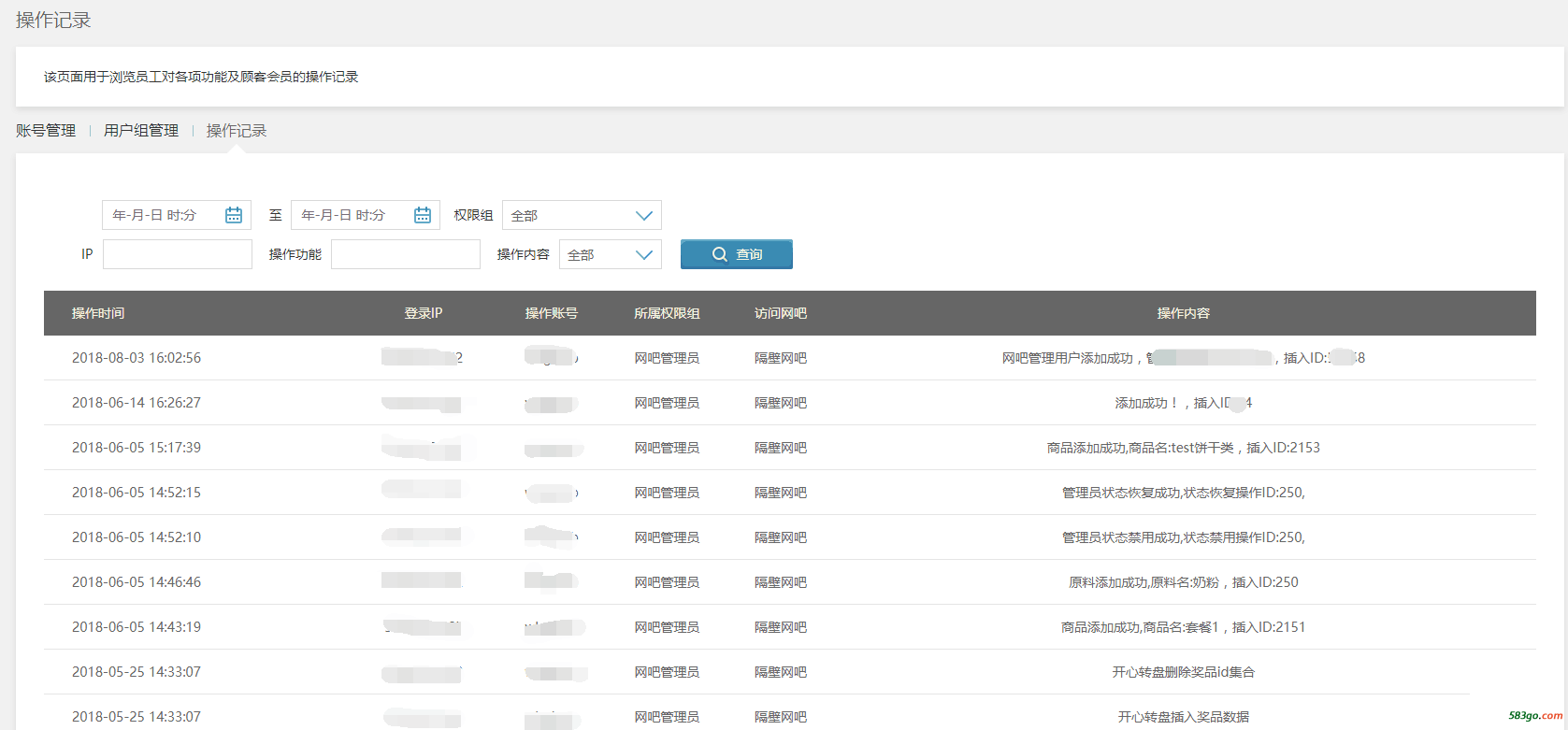
Task: Open the start date calendar picker icon
Action: click(x=234, y=215)
